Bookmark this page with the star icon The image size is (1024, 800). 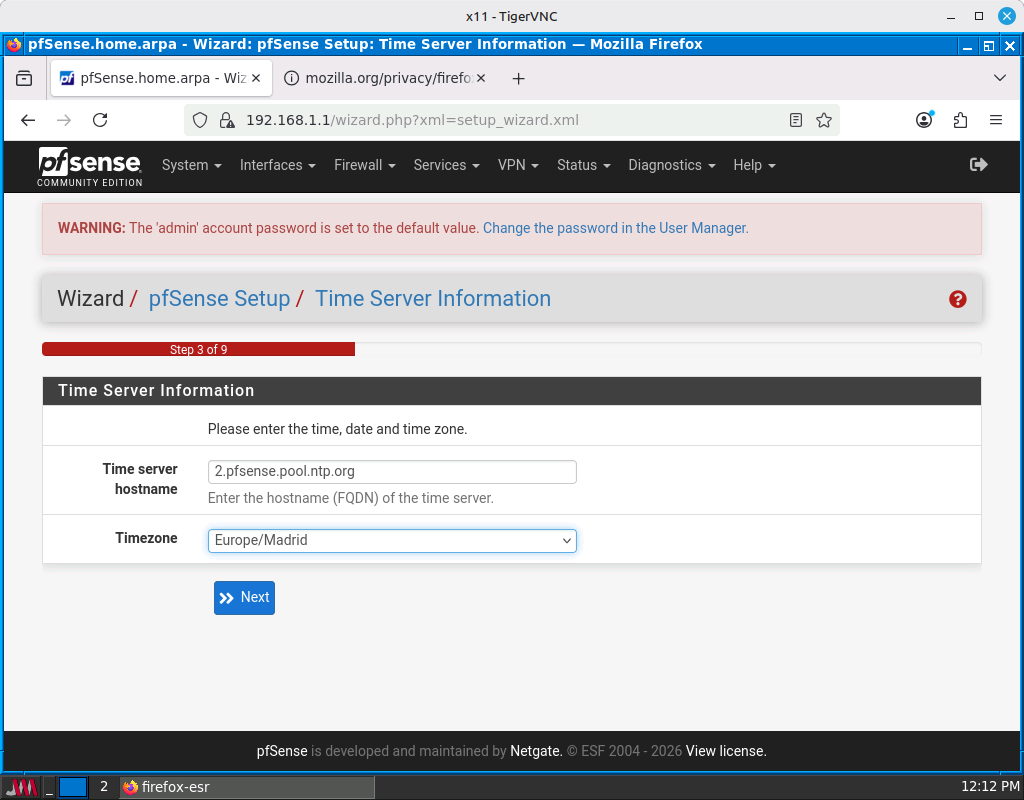(x=824, y=120)
